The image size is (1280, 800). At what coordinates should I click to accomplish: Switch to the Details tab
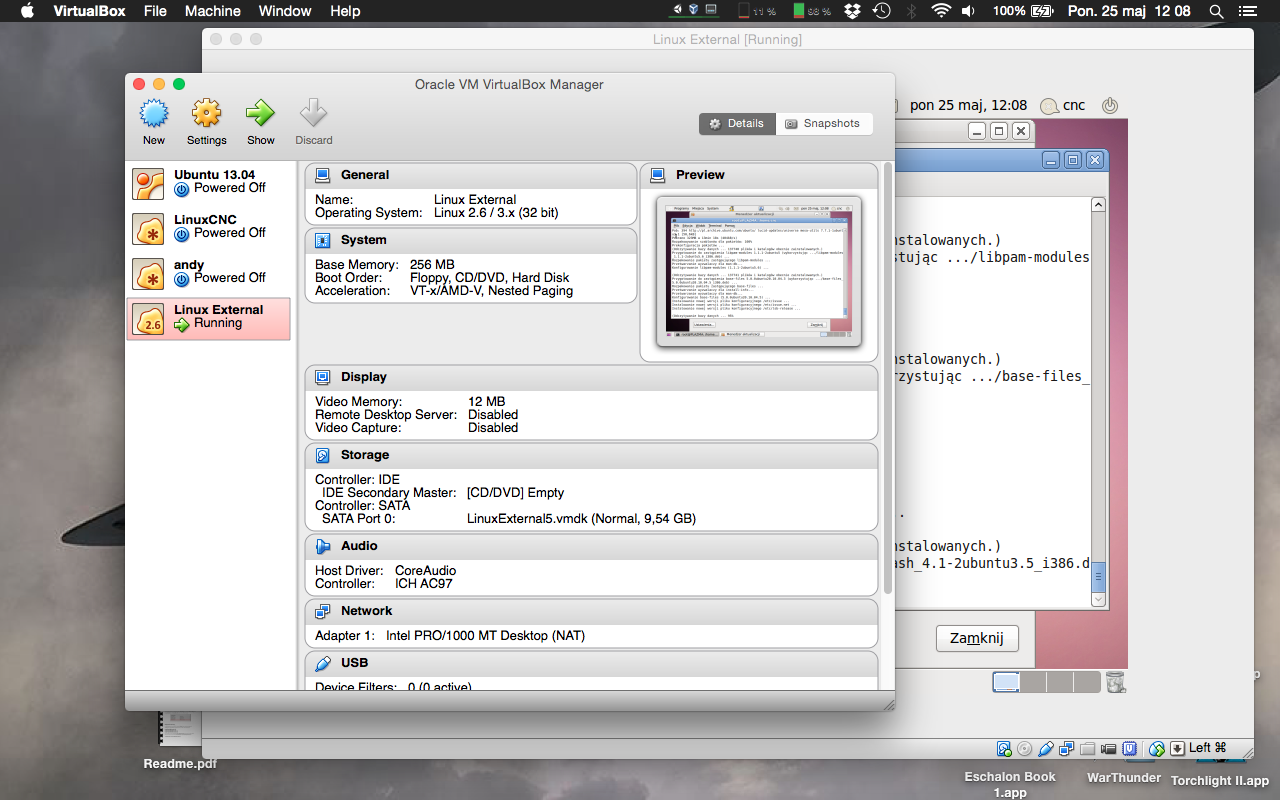[737, 124]
